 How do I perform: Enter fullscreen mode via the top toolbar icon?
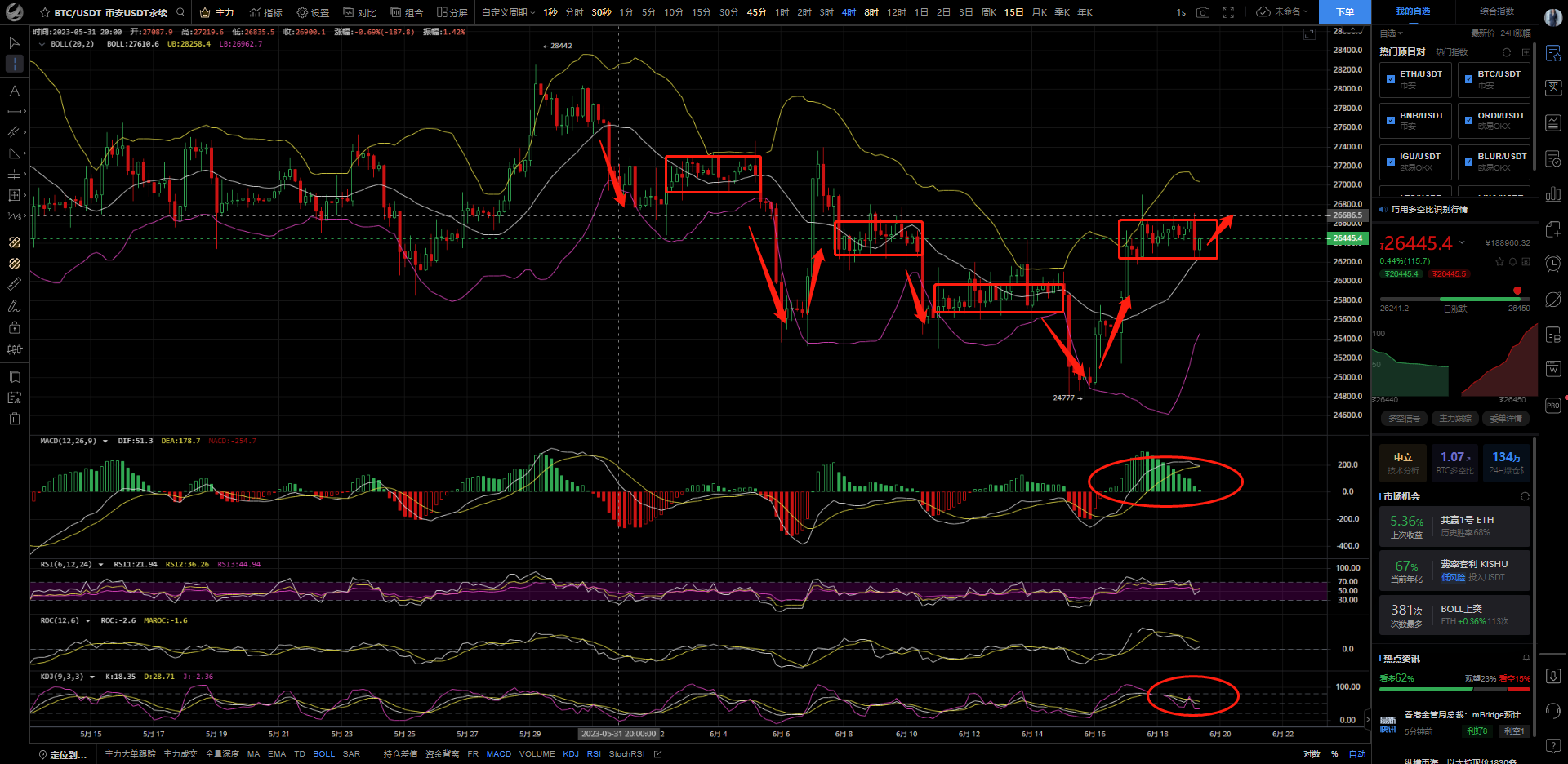pos(1228,12)
